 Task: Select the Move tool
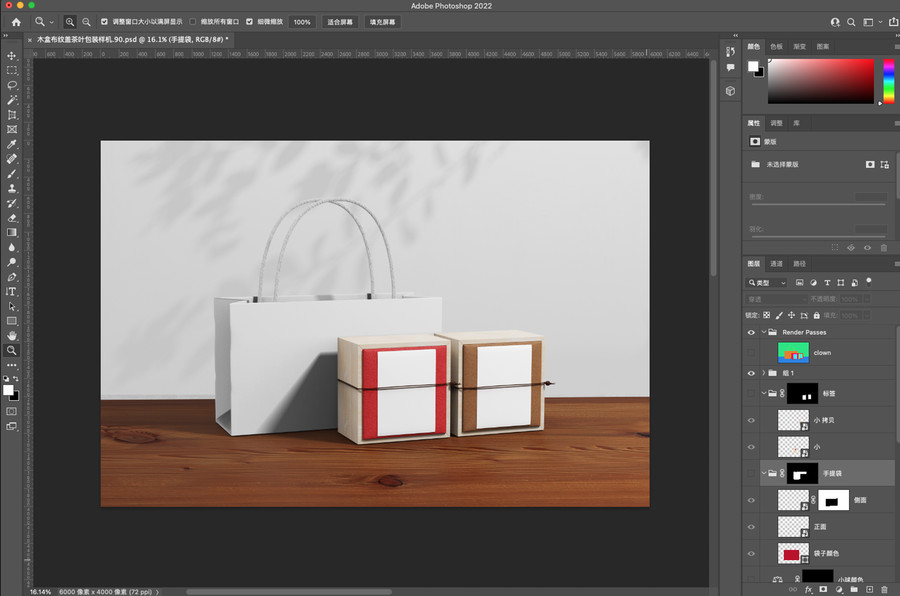(11, 56)
